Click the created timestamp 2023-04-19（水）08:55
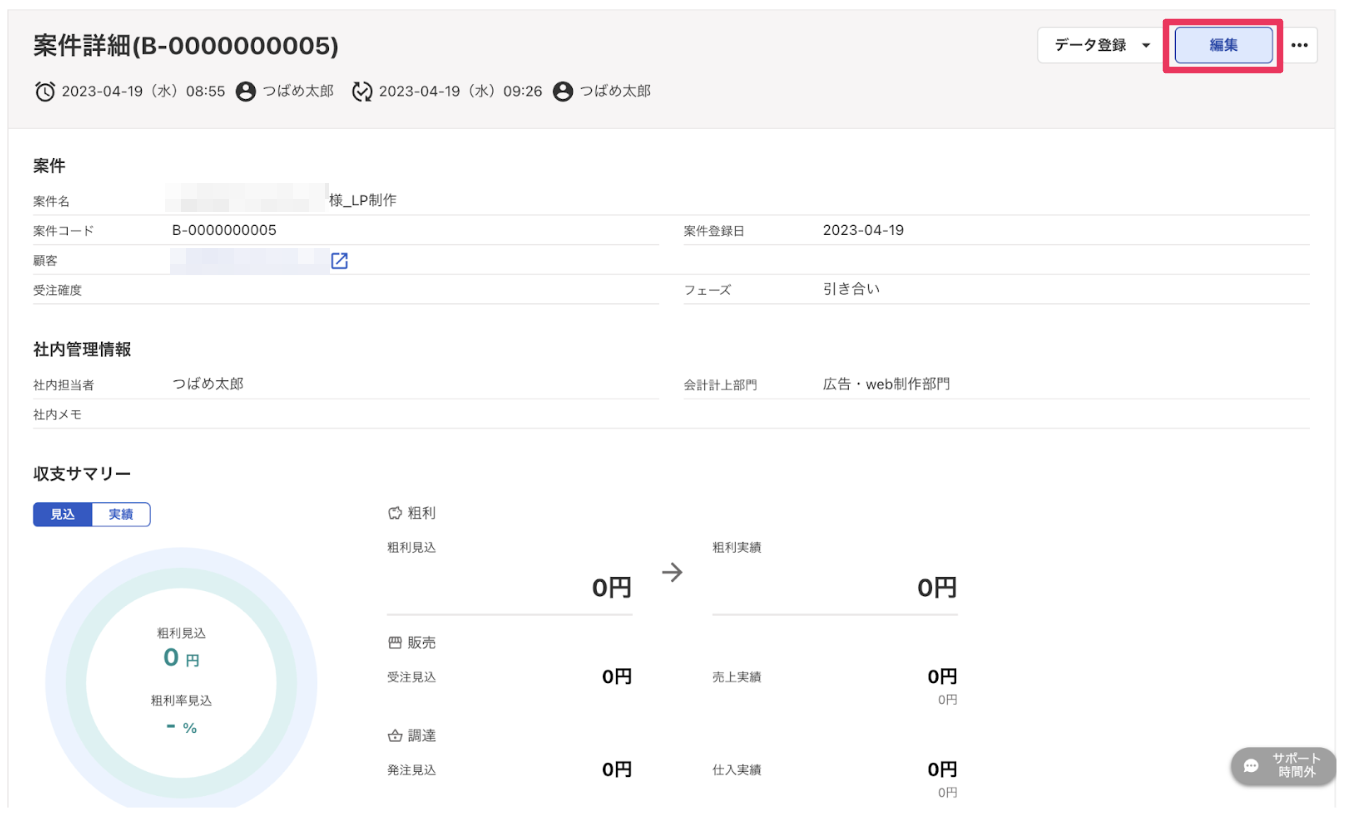The image size is (1356, 818). pyautogui.click(x=143, y=92)
